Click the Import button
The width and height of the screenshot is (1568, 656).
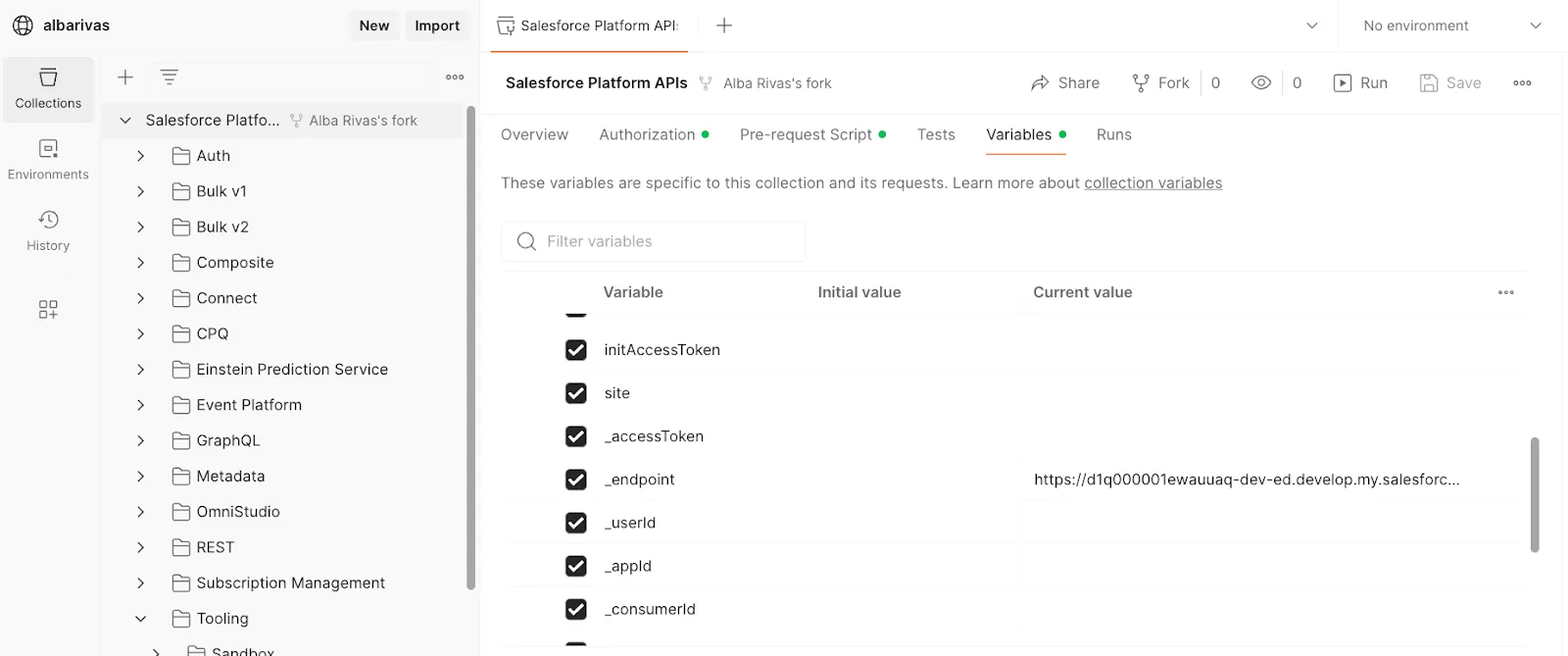coord(437,25)
